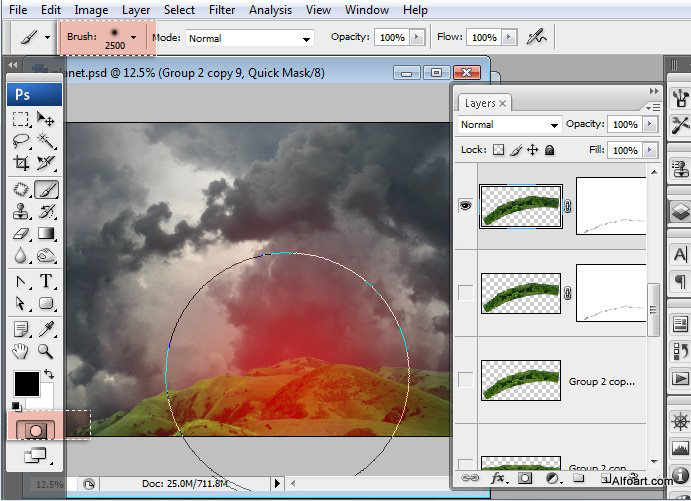Open the Filter menu

pyautogui.click(x=222, y=10)
